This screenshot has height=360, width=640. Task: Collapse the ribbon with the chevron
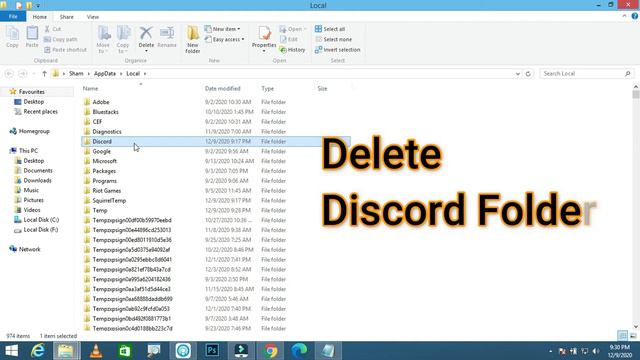click(x=624, y=16)
